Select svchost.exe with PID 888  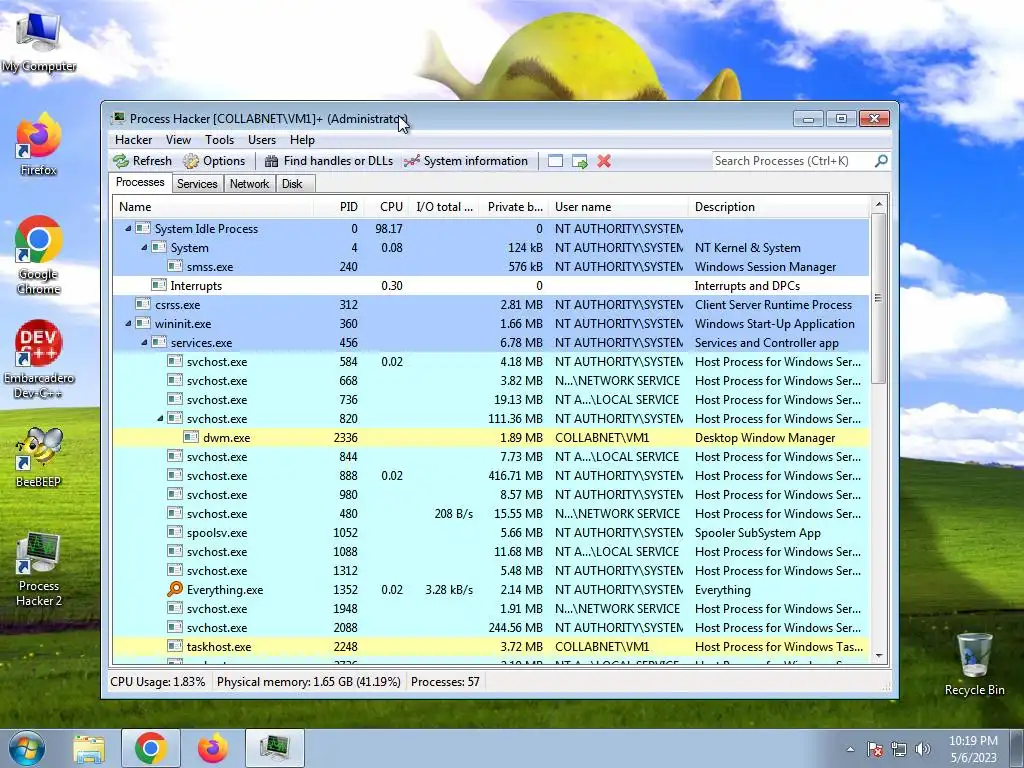[x=491, y=475]
